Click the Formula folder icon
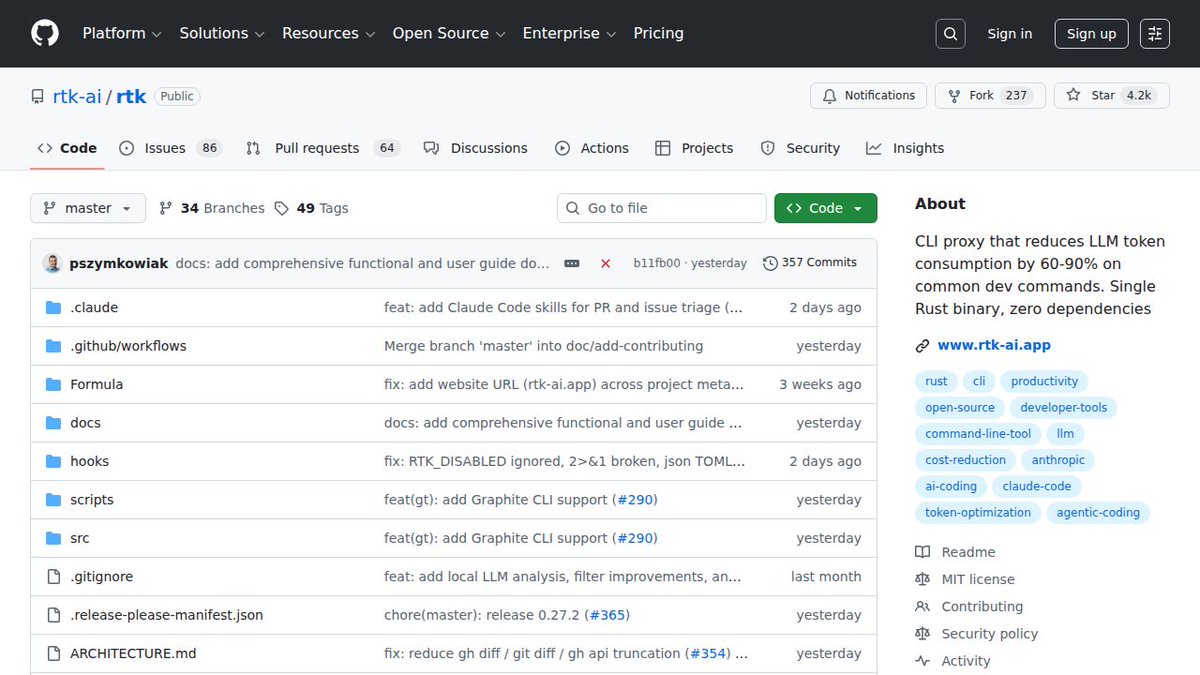 coord(54,384)
